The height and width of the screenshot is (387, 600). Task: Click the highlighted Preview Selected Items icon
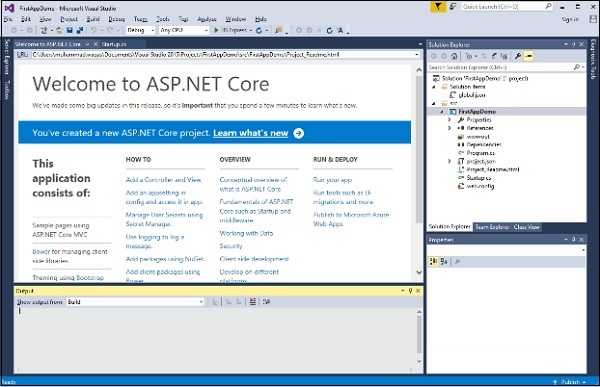pyautogui.click(x=529, y=56)
